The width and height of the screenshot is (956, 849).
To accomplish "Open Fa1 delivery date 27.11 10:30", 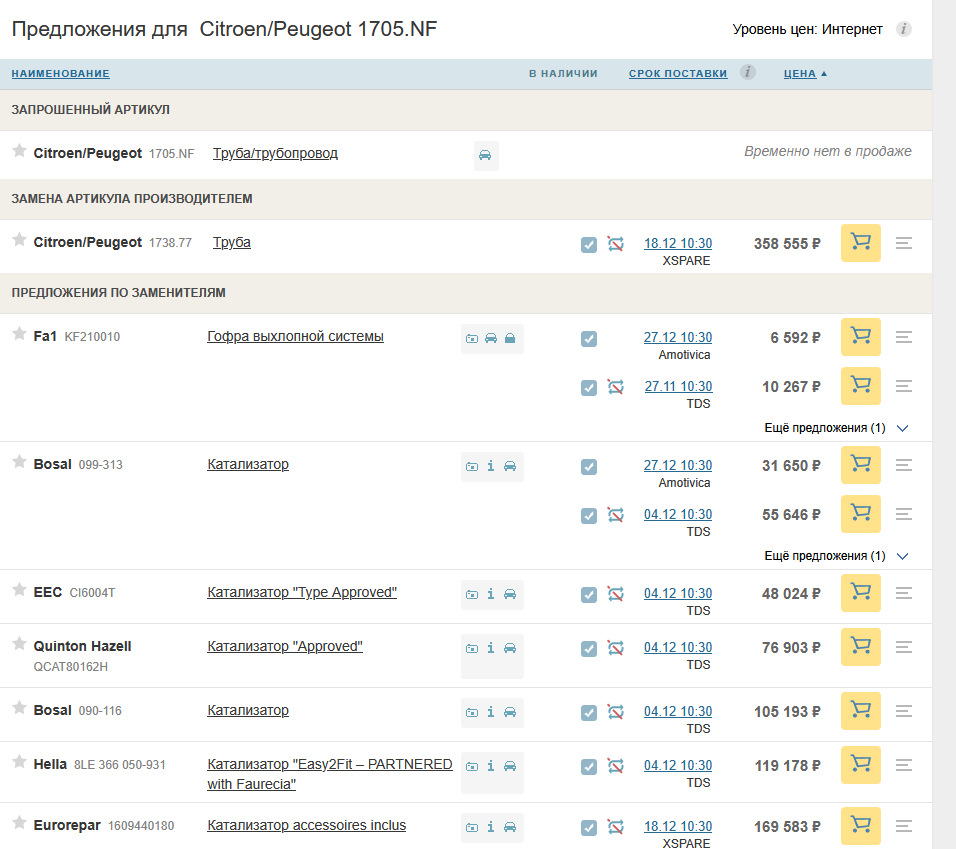I will point(679,386).
